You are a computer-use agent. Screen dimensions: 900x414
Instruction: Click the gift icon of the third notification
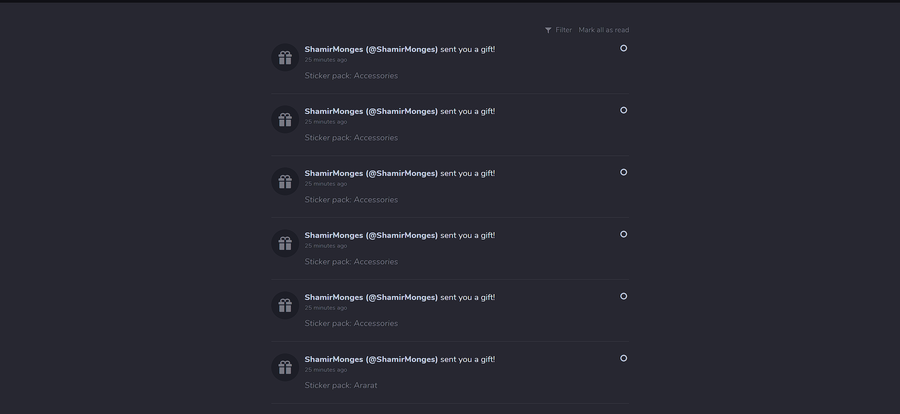tap(285, 182)
